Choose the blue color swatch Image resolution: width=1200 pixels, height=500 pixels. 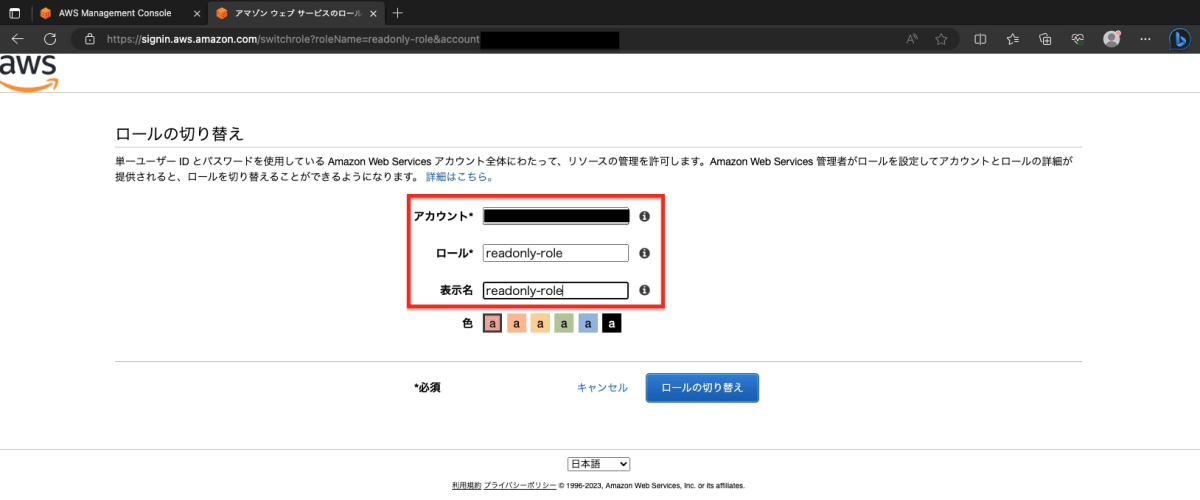588,324
